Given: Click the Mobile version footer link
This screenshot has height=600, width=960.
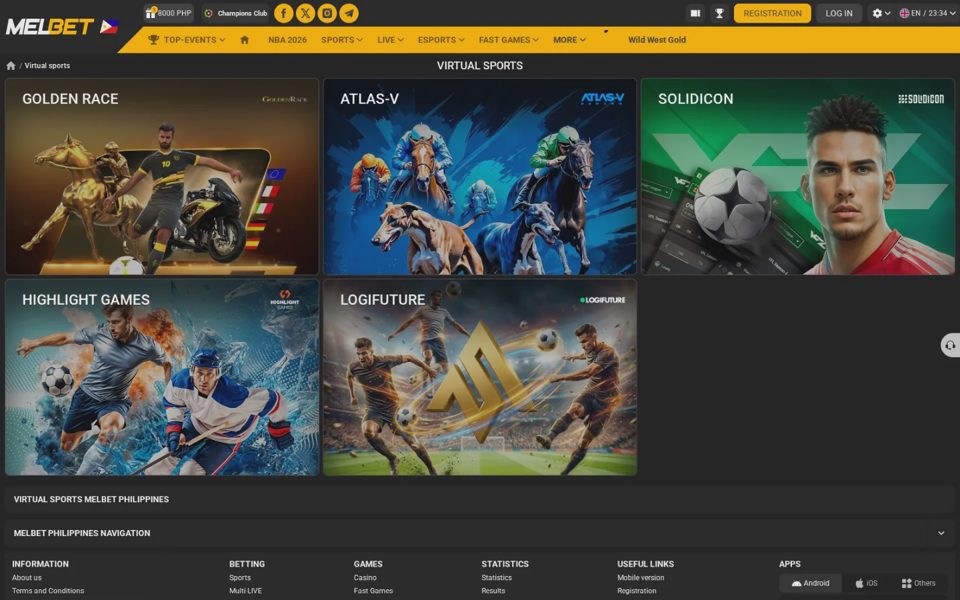Looking at the screenshot, I should (640, 577).
